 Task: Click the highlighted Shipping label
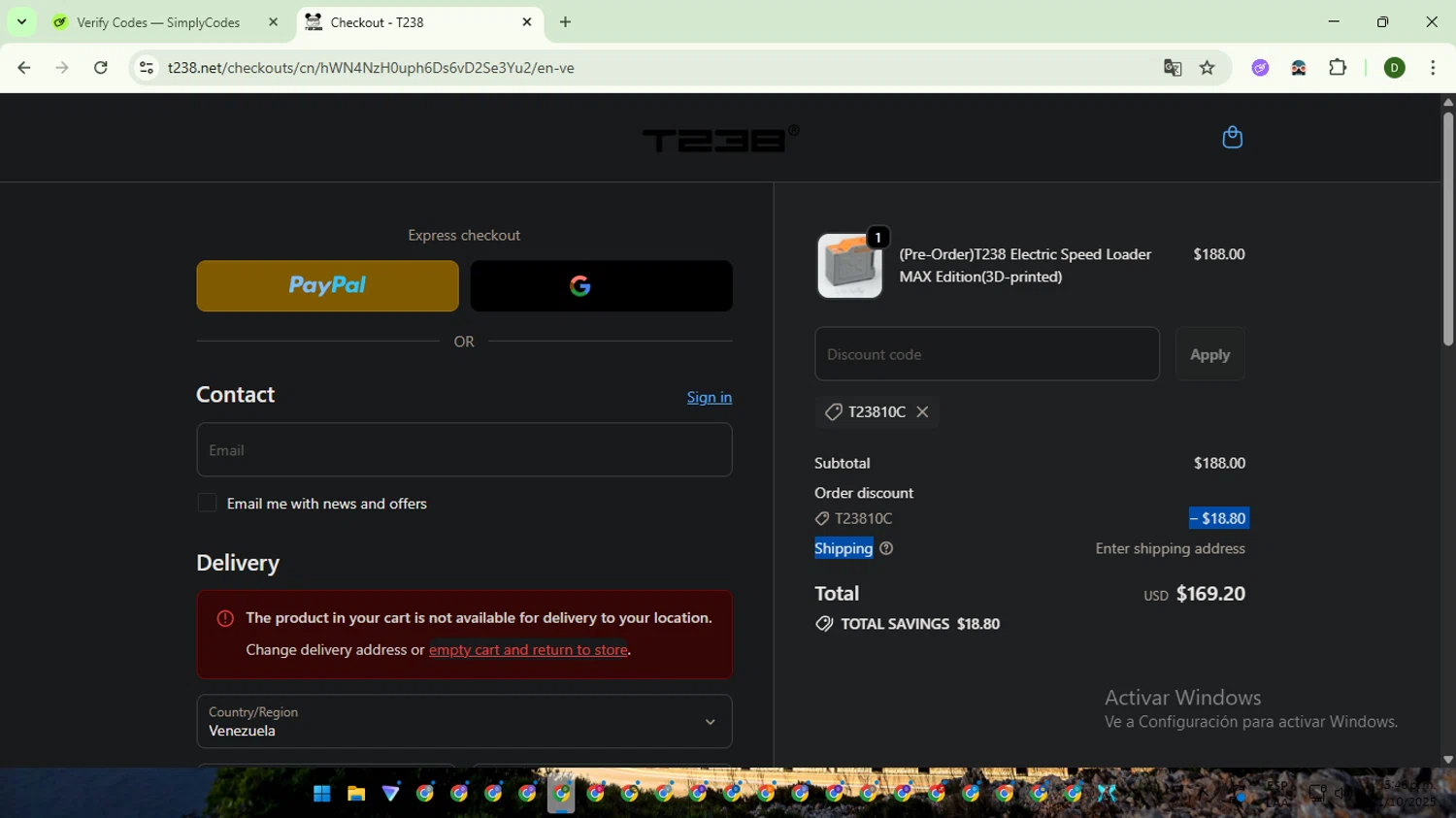click(x=844, y=548)
